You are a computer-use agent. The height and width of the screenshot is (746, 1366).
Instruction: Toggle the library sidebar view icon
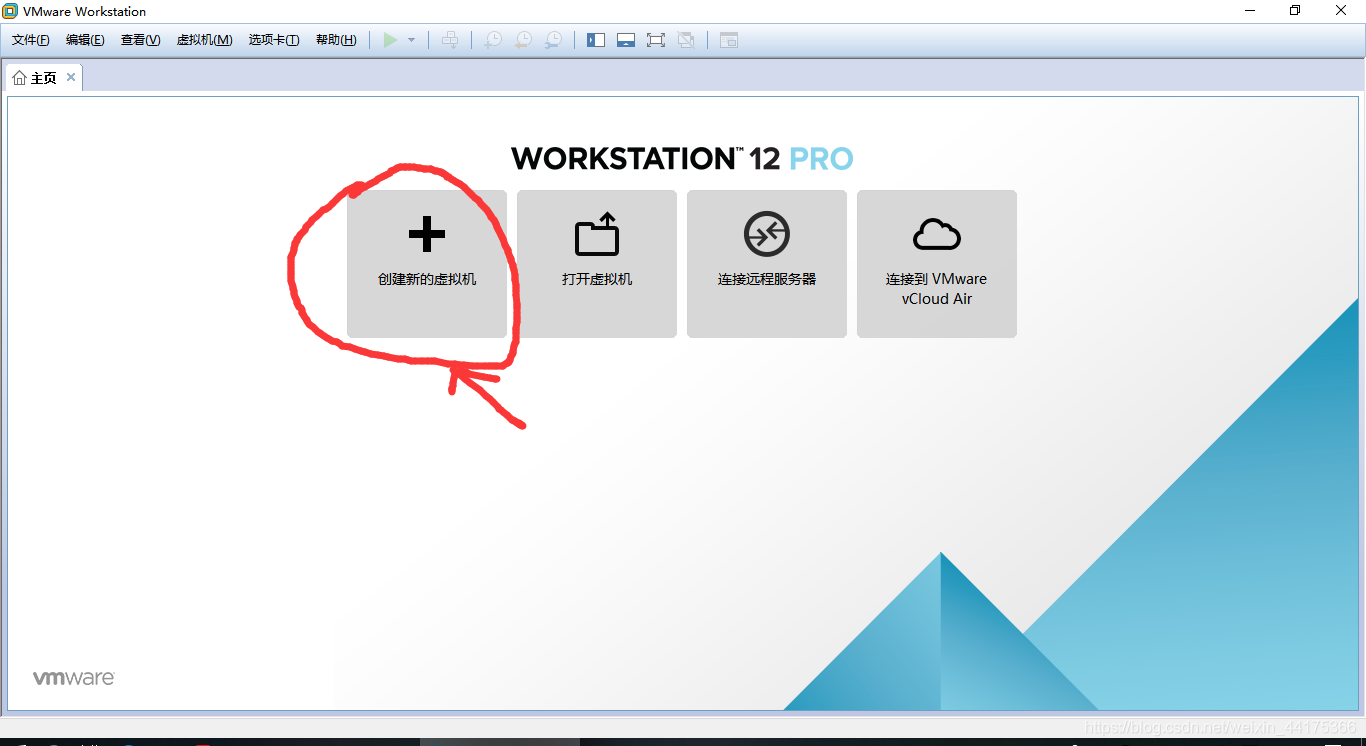click(596, 40)
